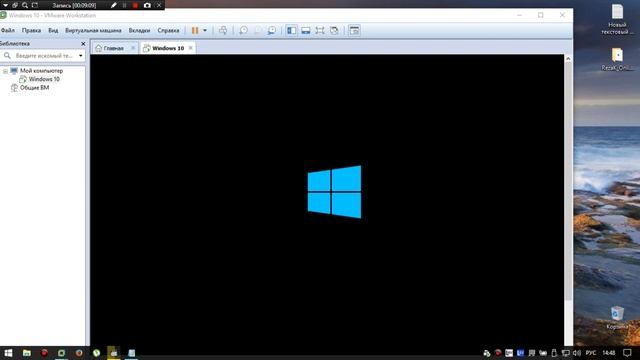Select Windows 10 VM in library tree

[x=44, y=79]
